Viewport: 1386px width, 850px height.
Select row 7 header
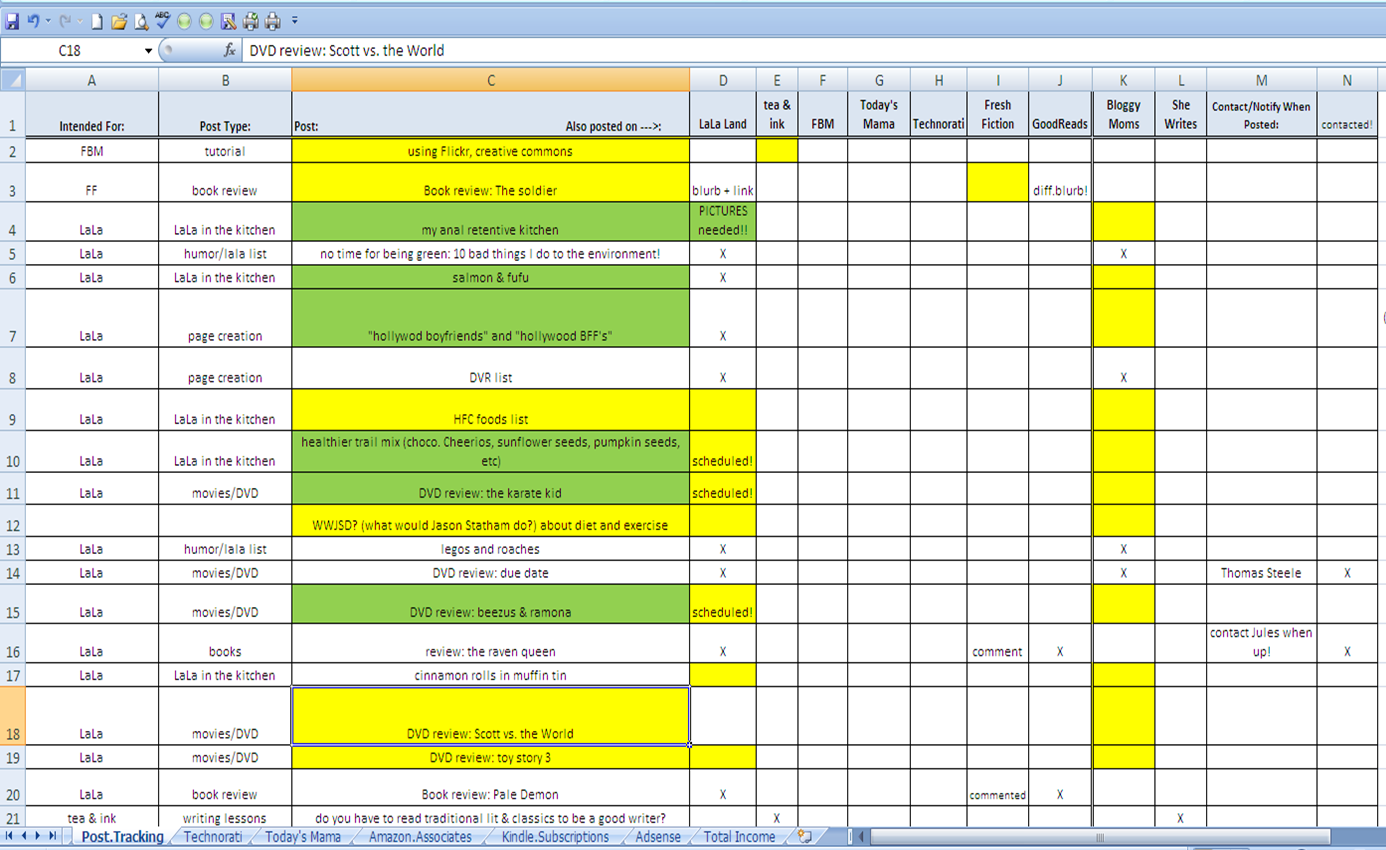[x=12, y=319]
